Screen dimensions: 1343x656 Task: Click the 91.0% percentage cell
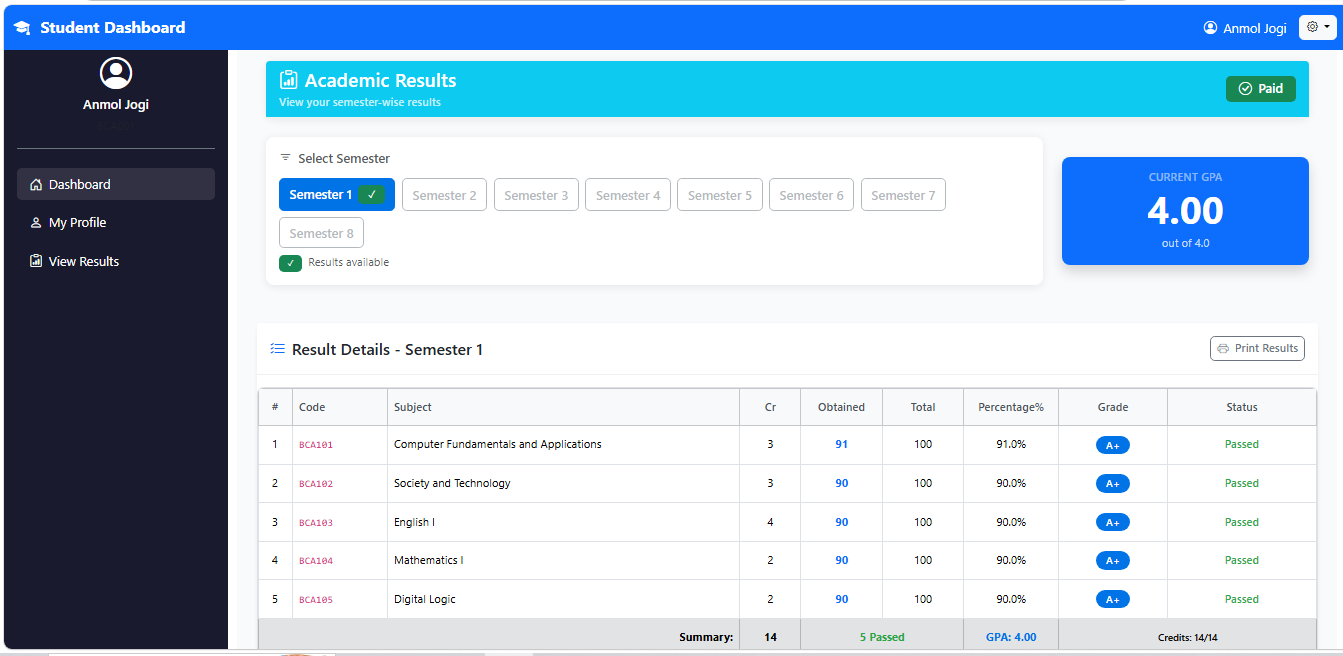(1011, 444)
